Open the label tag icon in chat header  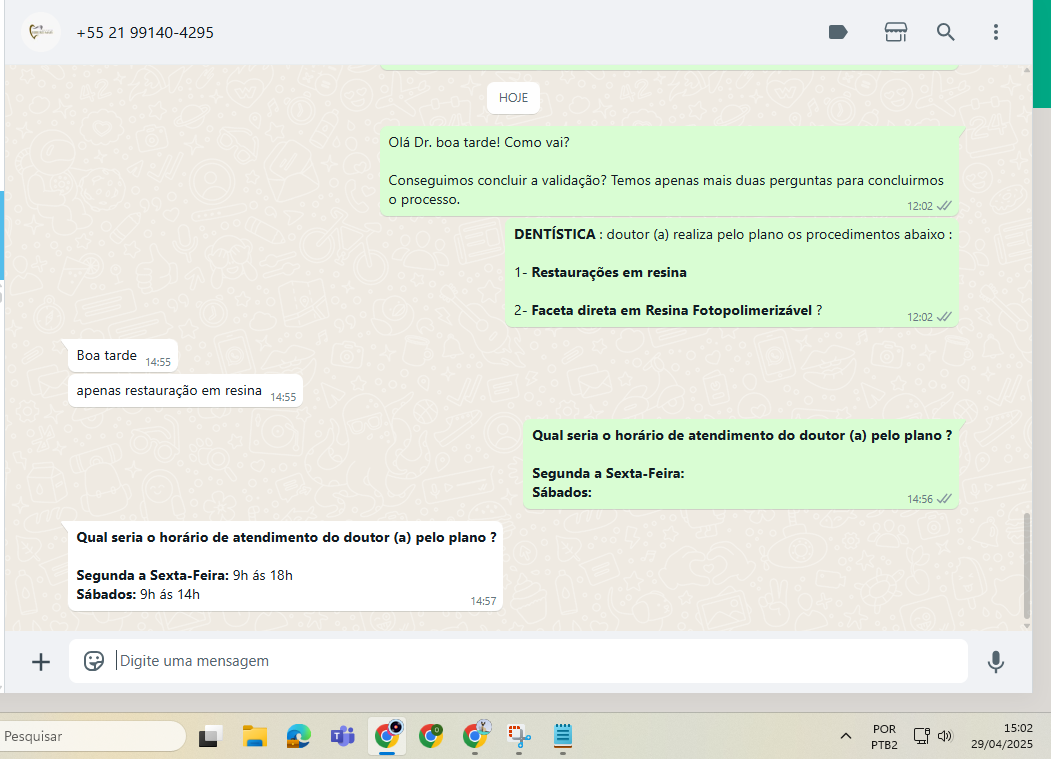[x=838, y=32]
